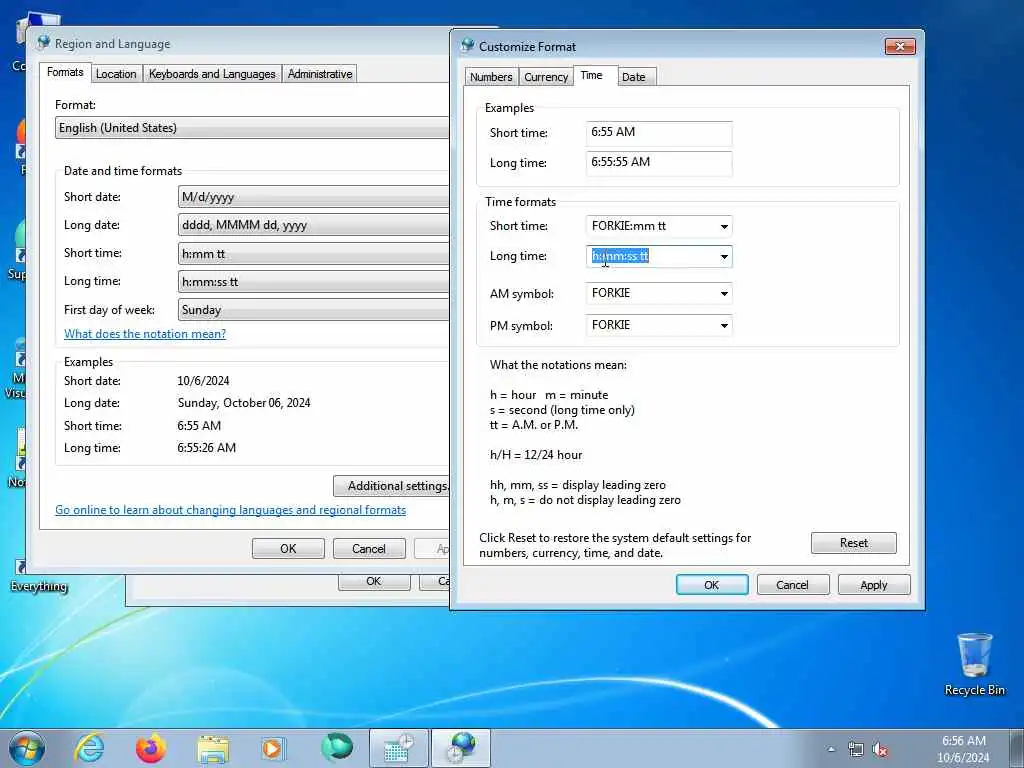
Task: Confirm Customize Format with OK
Action: tap(712, 585)
